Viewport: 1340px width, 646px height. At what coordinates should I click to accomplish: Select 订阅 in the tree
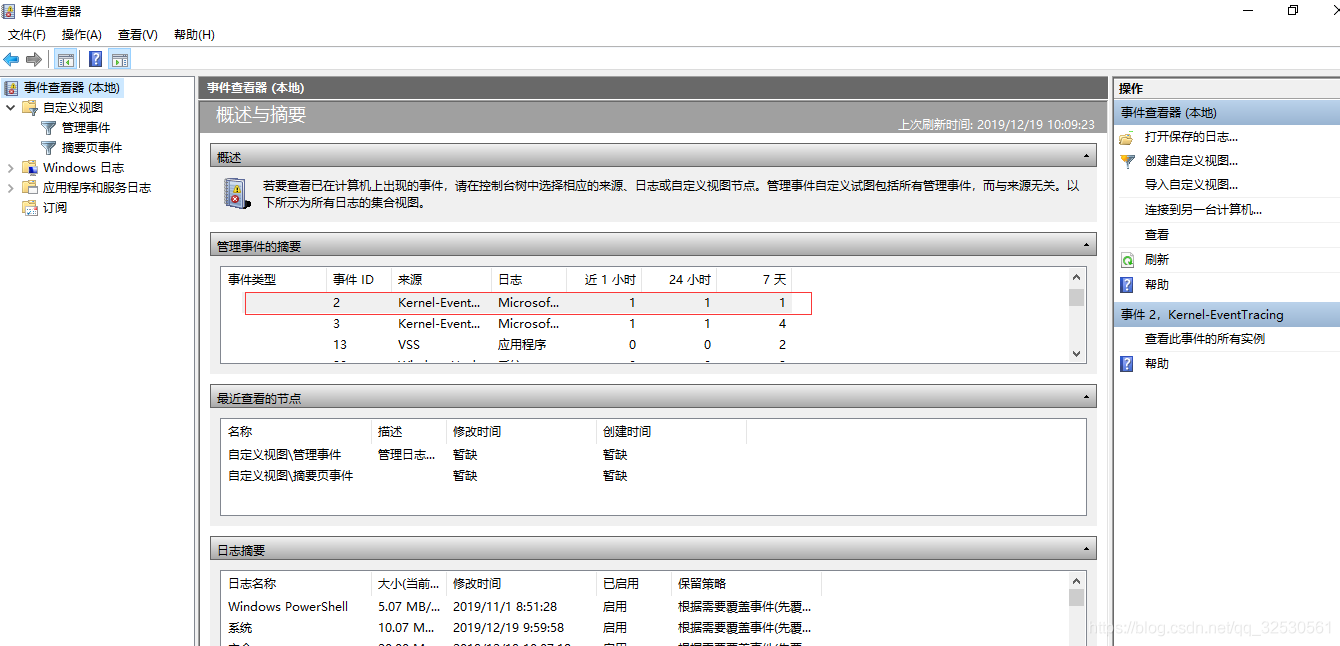(55, 207)
